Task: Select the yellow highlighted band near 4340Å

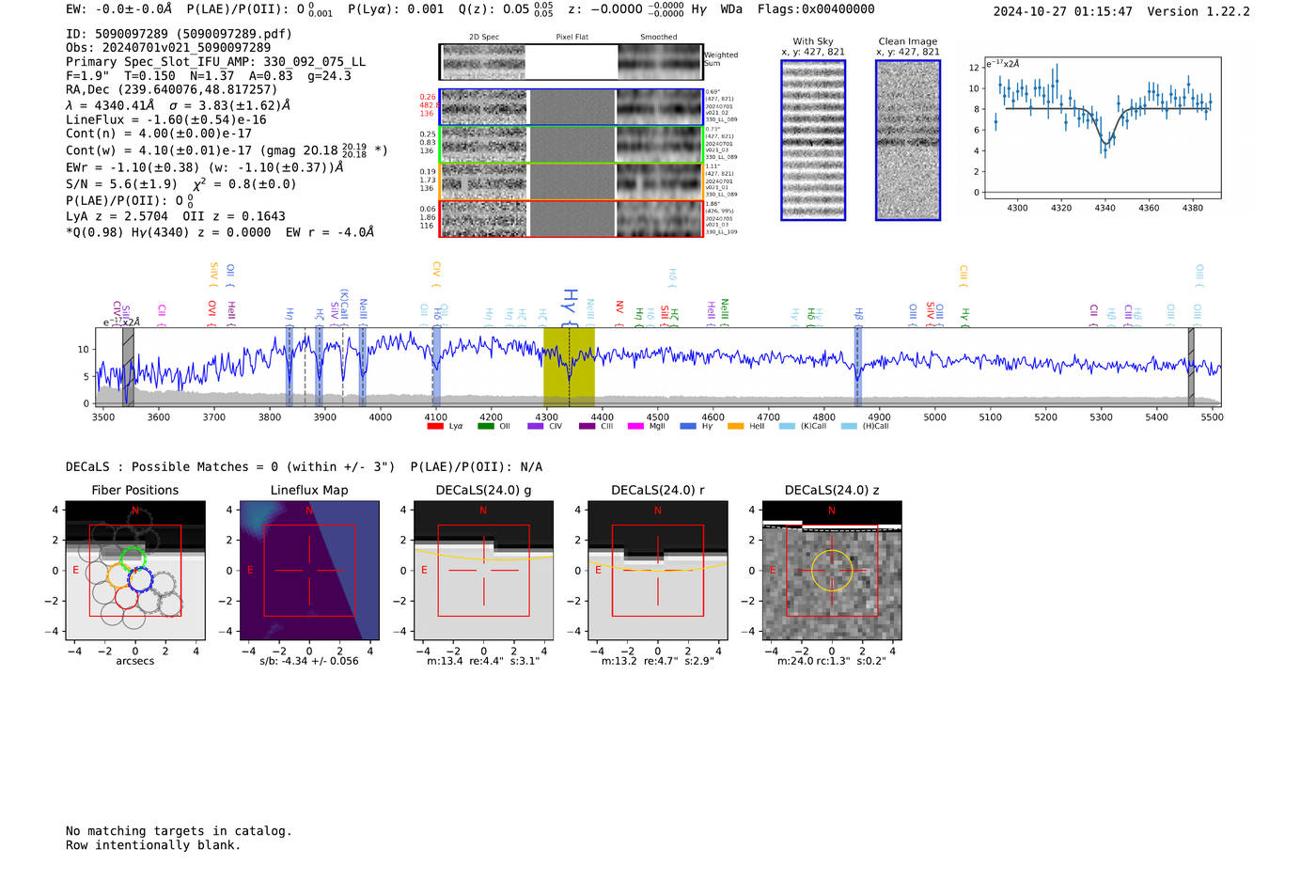Action: click(x=569, y=367)
